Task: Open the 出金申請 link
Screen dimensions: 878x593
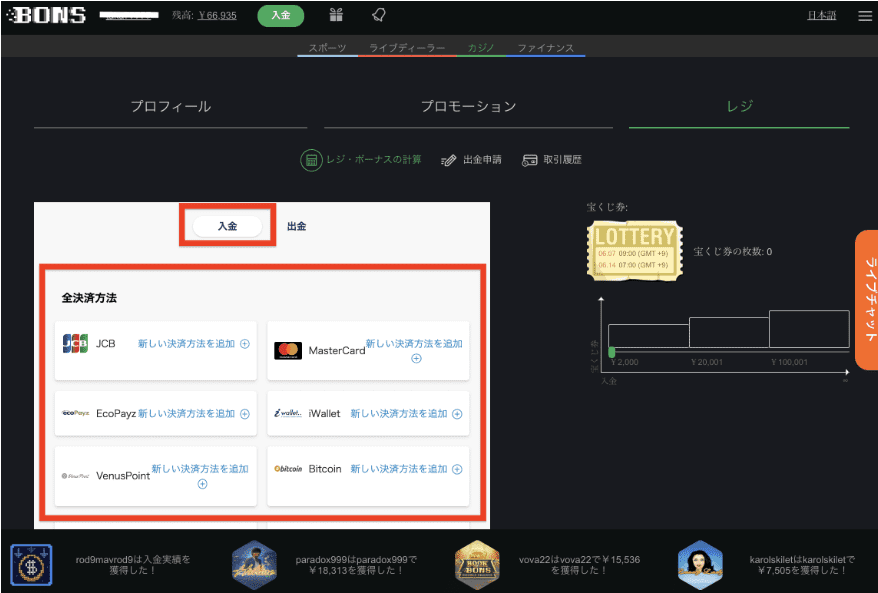Action: [x=482, y=160]
